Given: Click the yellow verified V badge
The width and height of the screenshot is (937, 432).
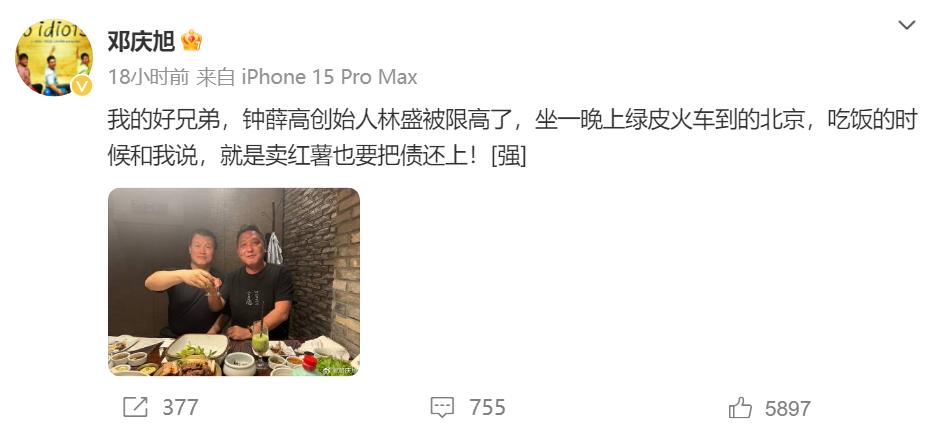Looking at the screenshot, I should pos(82,86).
